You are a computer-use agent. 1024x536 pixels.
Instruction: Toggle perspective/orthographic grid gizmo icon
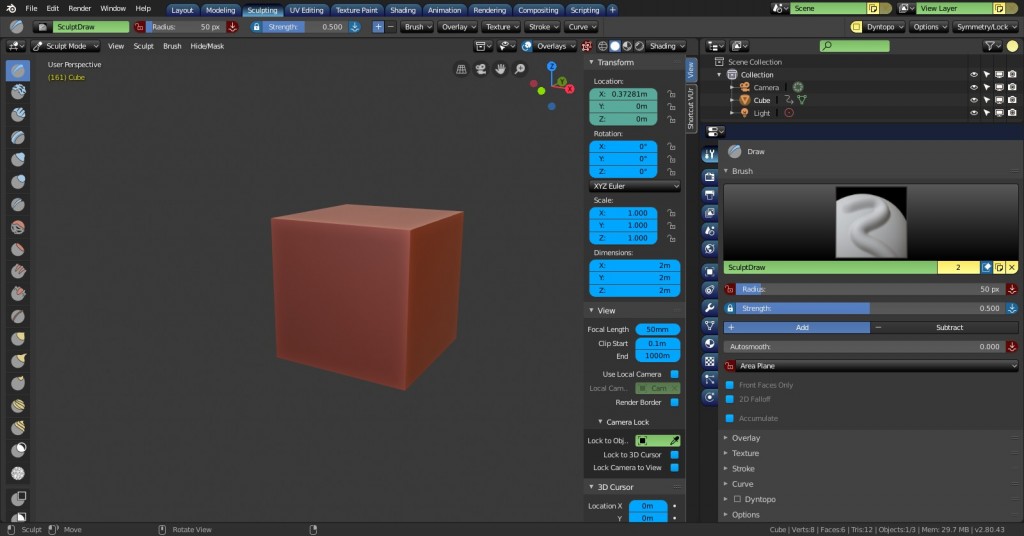(461, 69)
